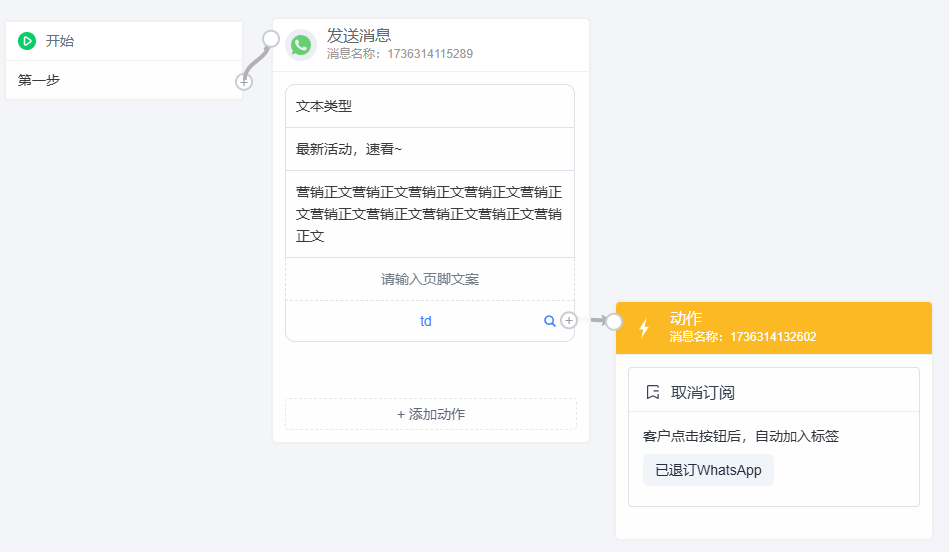Click the green start play icon
Screen dimensions: 949x552
click(27, 41)
